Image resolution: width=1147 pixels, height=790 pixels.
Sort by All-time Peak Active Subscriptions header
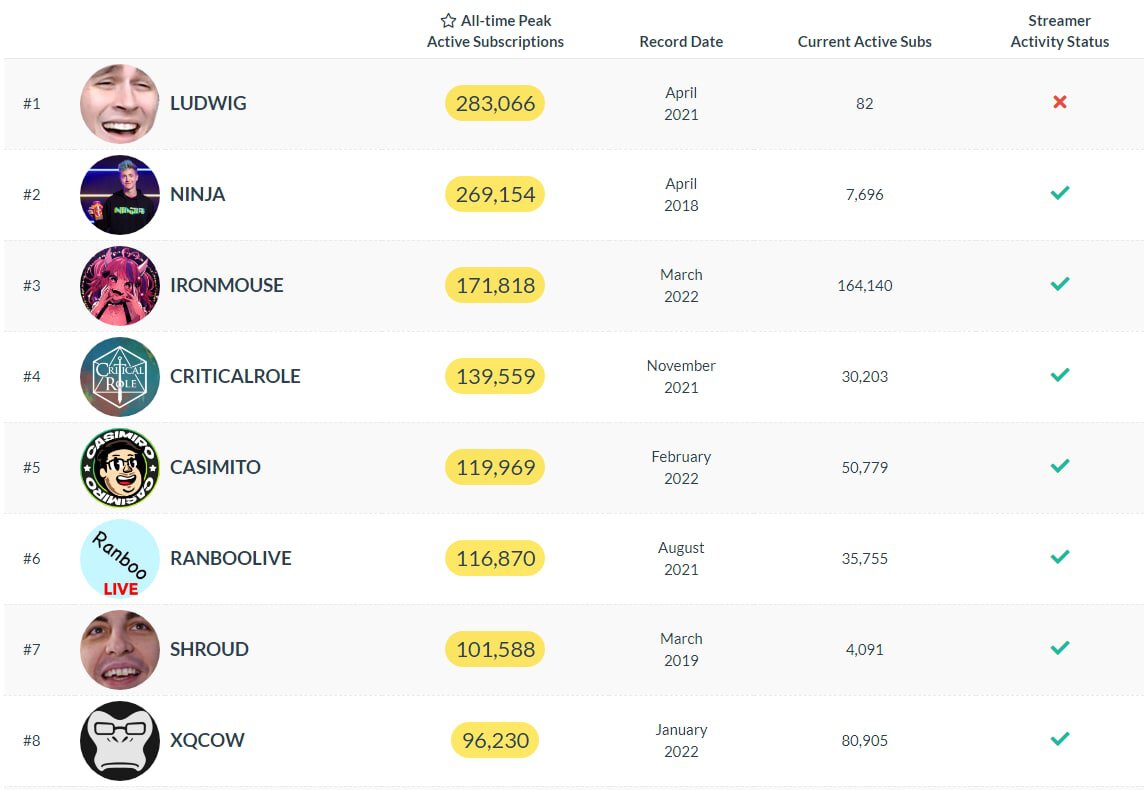pos(496,31)
